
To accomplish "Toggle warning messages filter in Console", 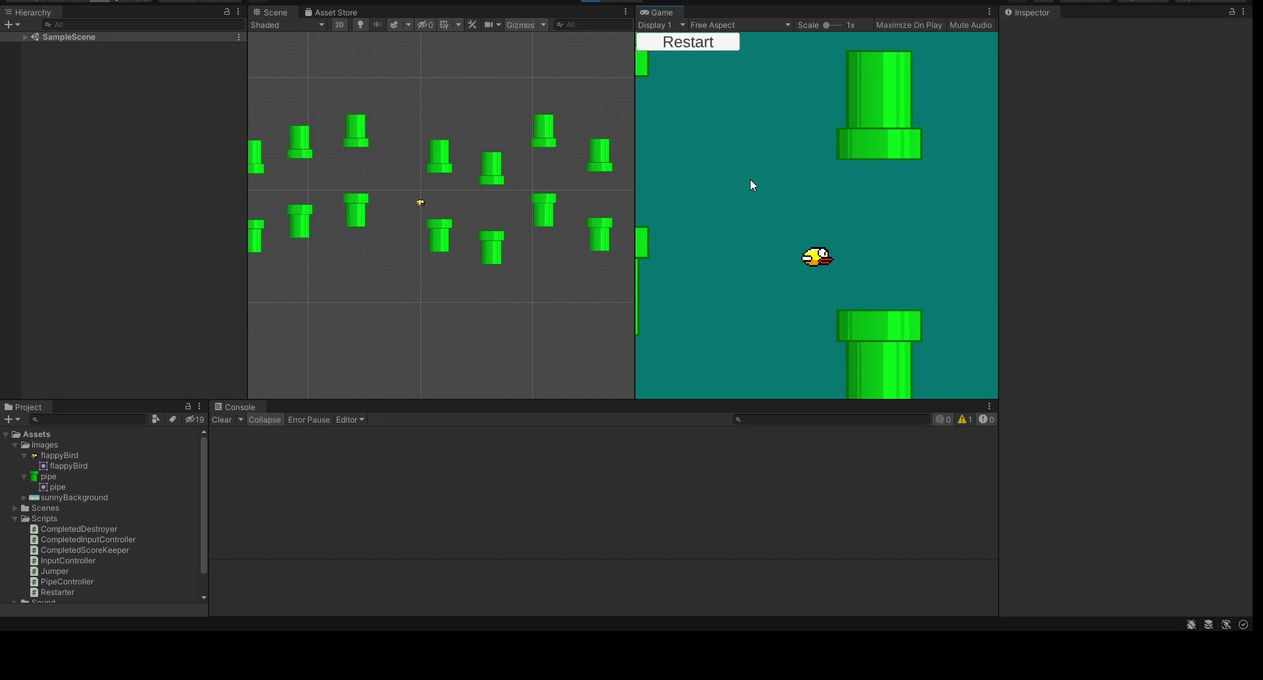I will pos(964,420).
